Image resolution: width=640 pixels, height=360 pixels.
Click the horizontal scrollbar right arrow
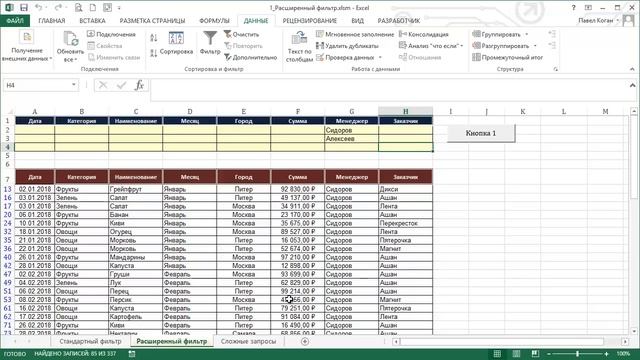coord(625,342)
